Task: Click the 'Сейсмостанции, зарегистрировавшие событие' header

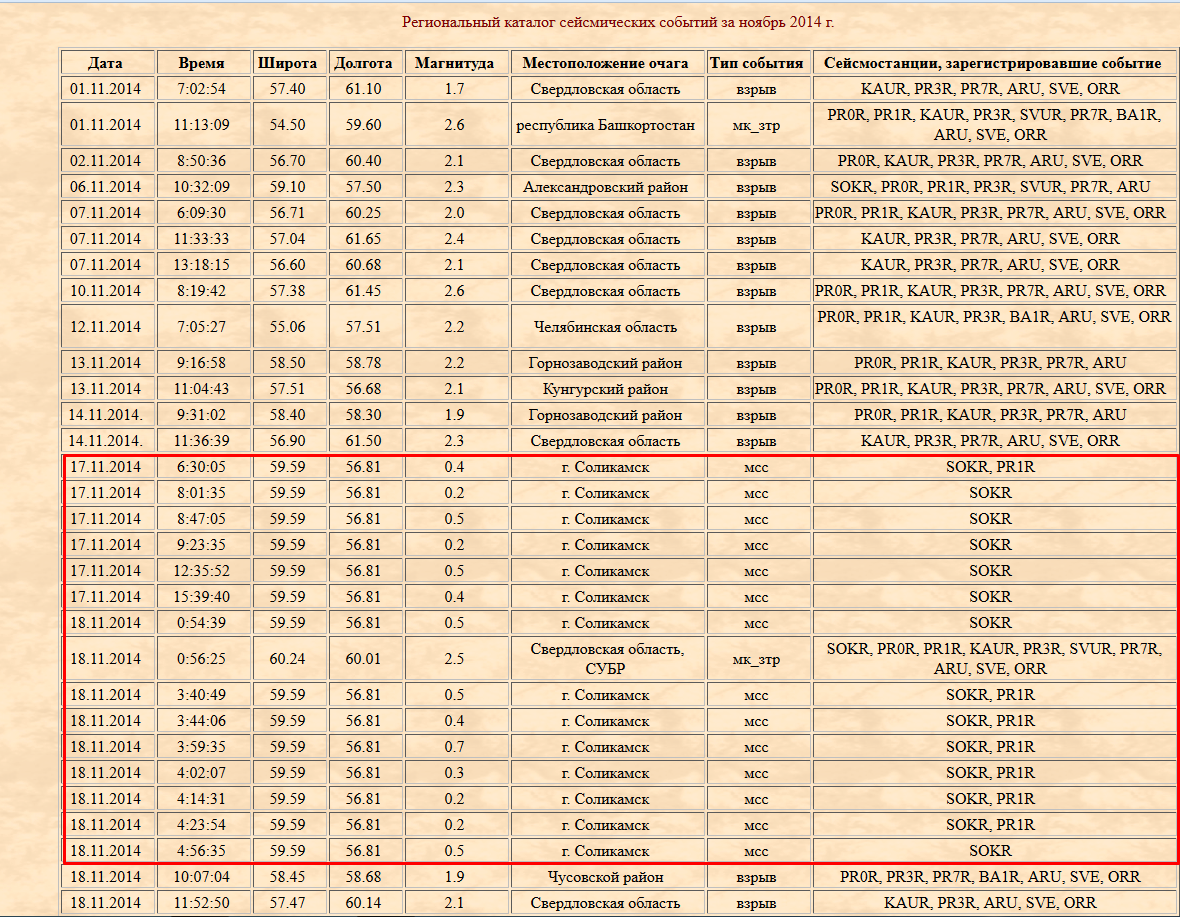Action: 992,63
